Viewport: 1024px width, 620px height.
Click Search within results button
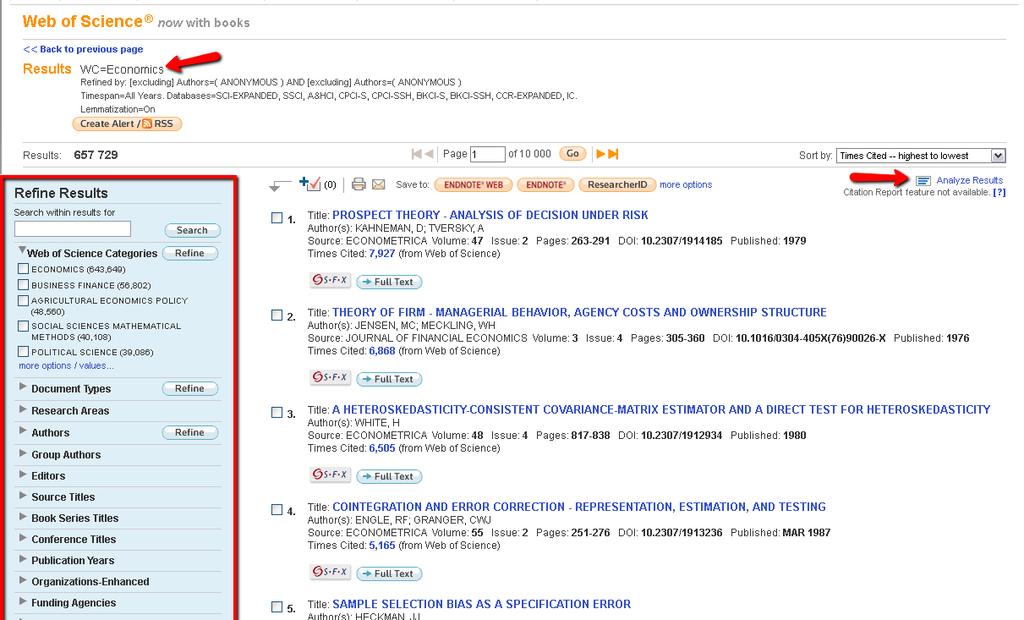[192, 230]
